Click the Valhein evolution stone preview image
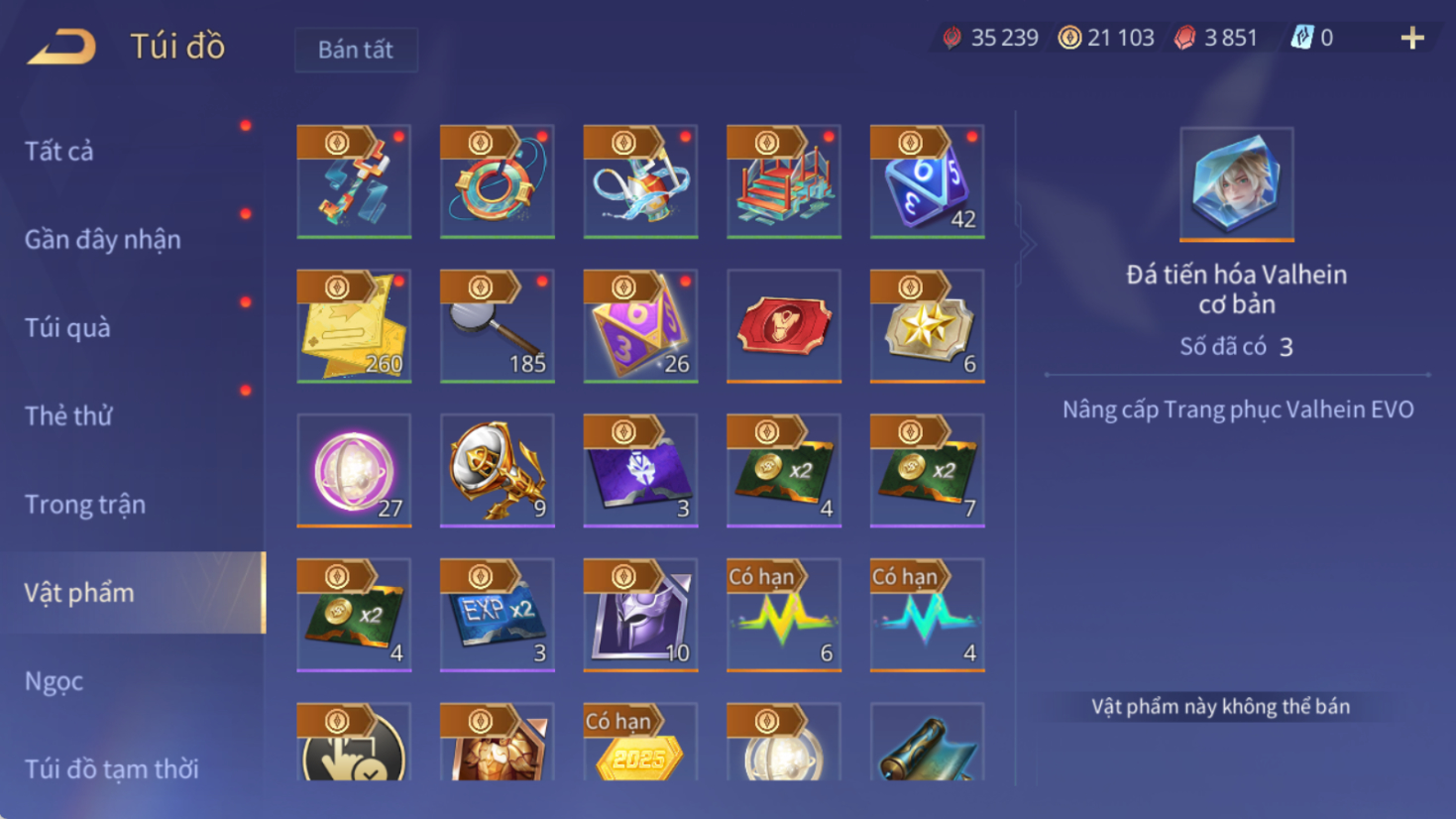 click(x=1237, y=184)
